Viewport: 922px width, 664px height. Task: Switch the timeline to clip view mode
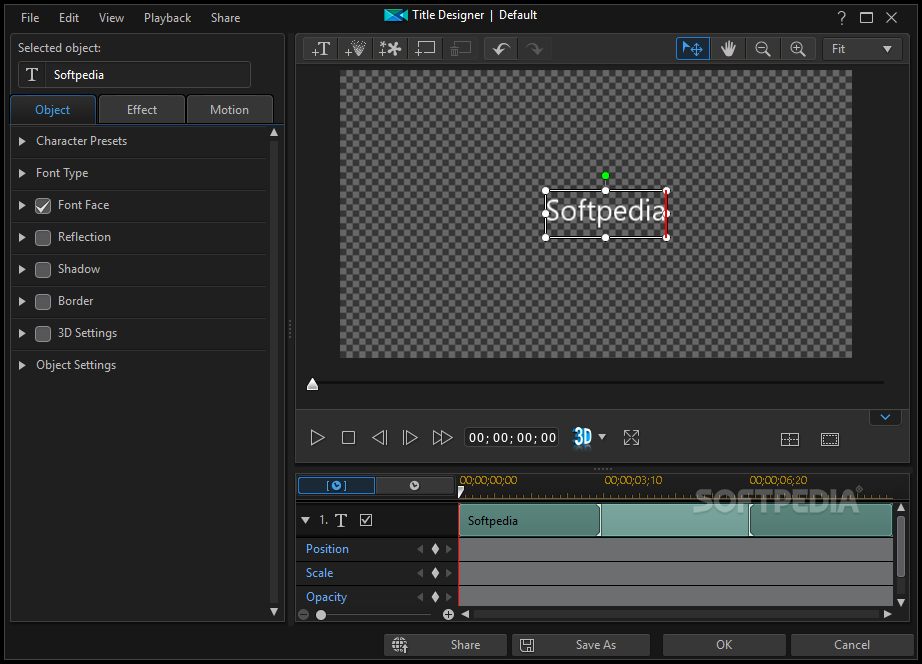[x=336, y=485]
